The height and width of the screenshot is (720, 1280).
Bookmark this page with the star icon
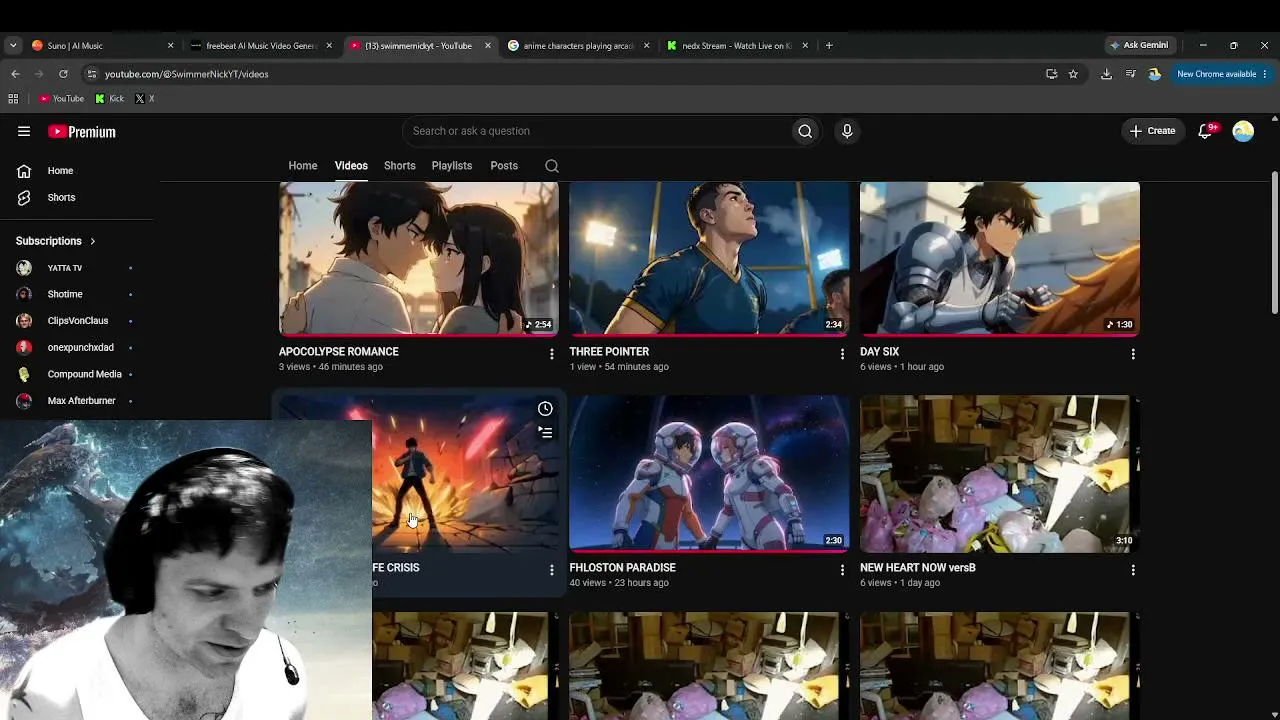point(1073,74)
